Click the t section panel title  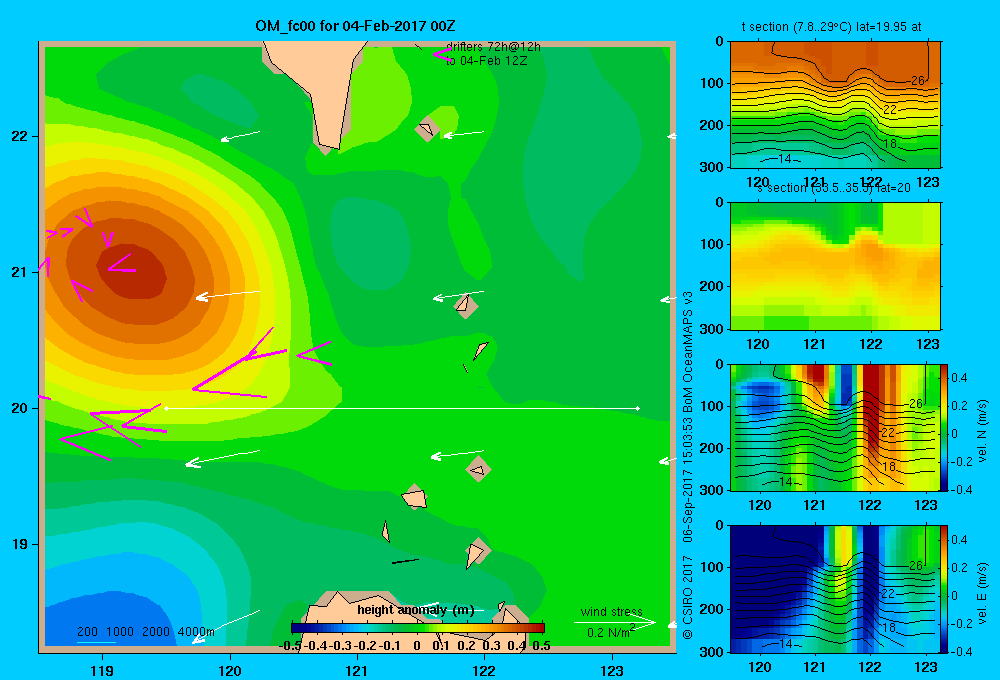pos(831,27)
